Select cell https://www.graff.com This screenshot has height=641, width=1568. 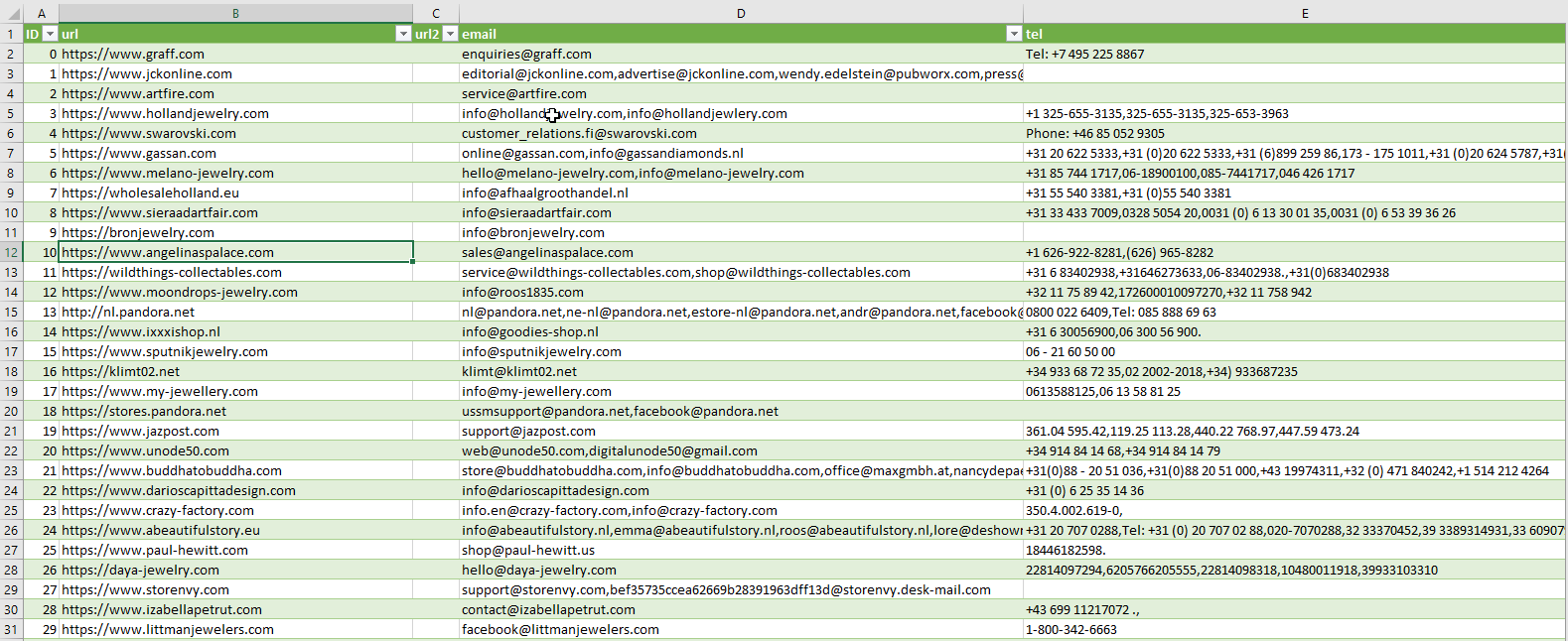pos(235,54)
